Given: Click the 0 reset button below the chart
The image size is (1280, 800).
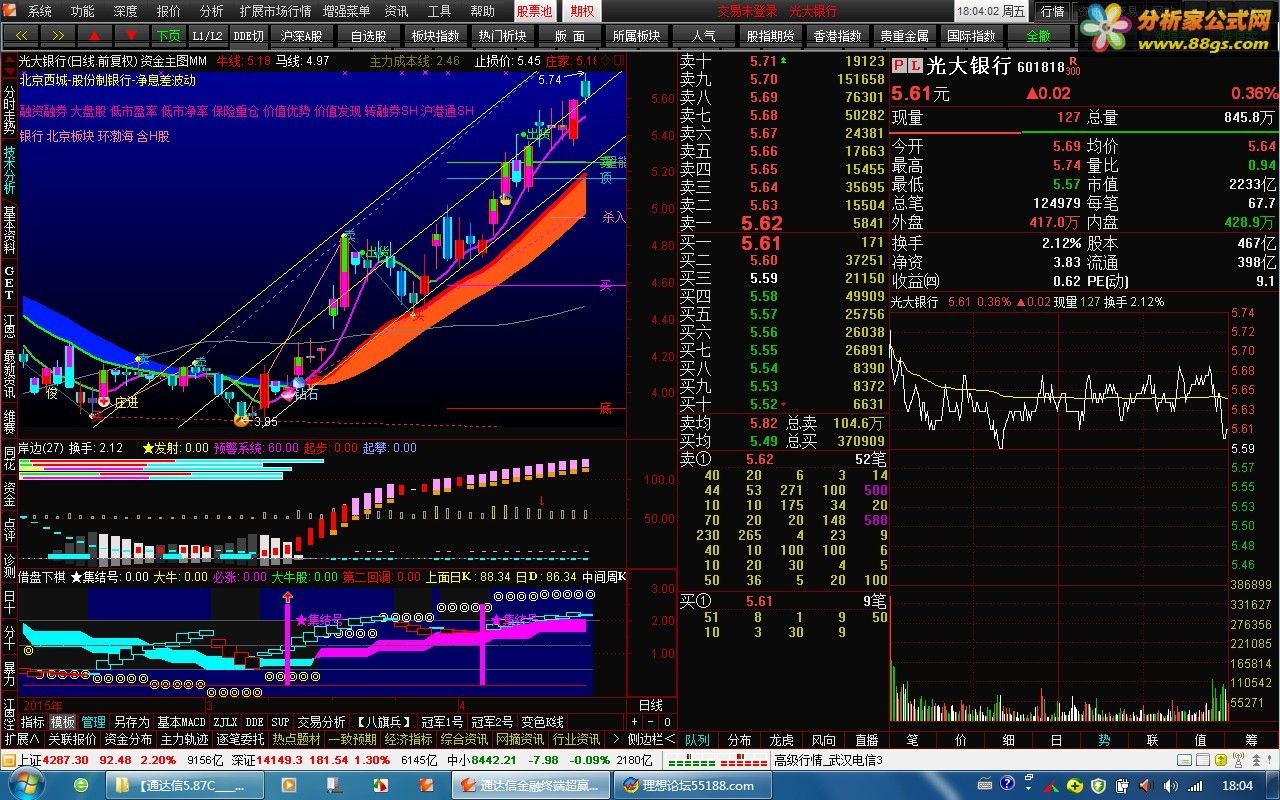Looking at the screenshot, I should 668,722.
